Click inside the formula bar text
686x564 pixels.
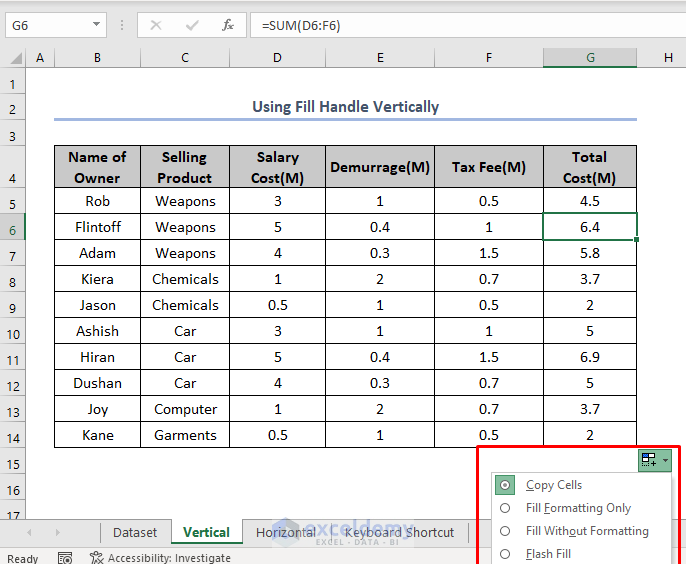[x=450, y=25]
